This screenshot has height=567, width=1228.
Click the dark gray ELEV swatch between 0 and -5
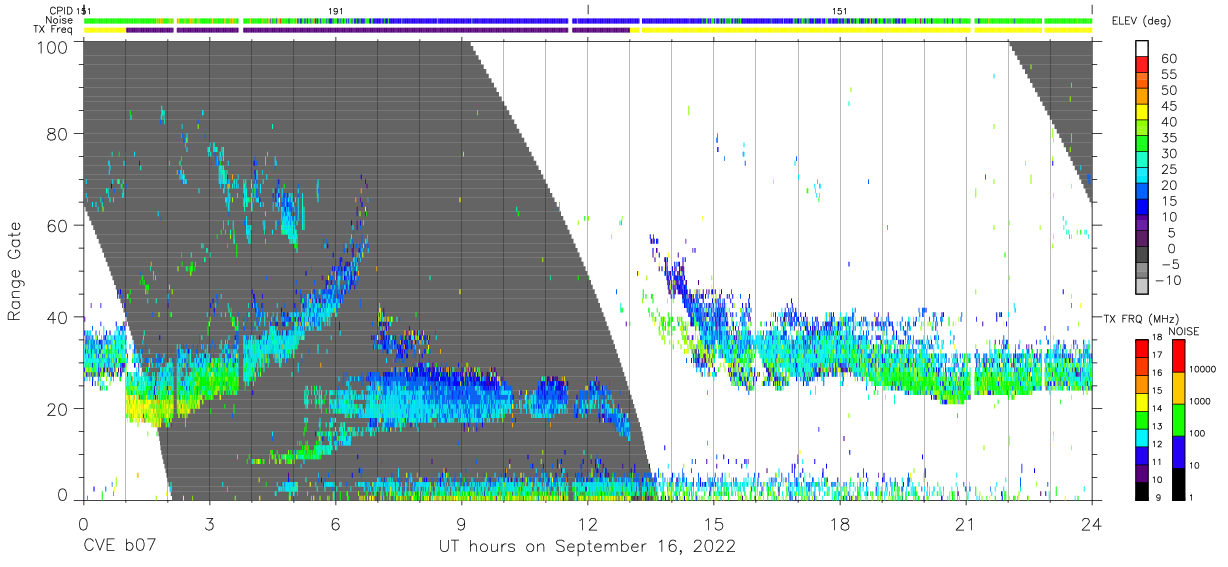click(x=1143, y=256)
